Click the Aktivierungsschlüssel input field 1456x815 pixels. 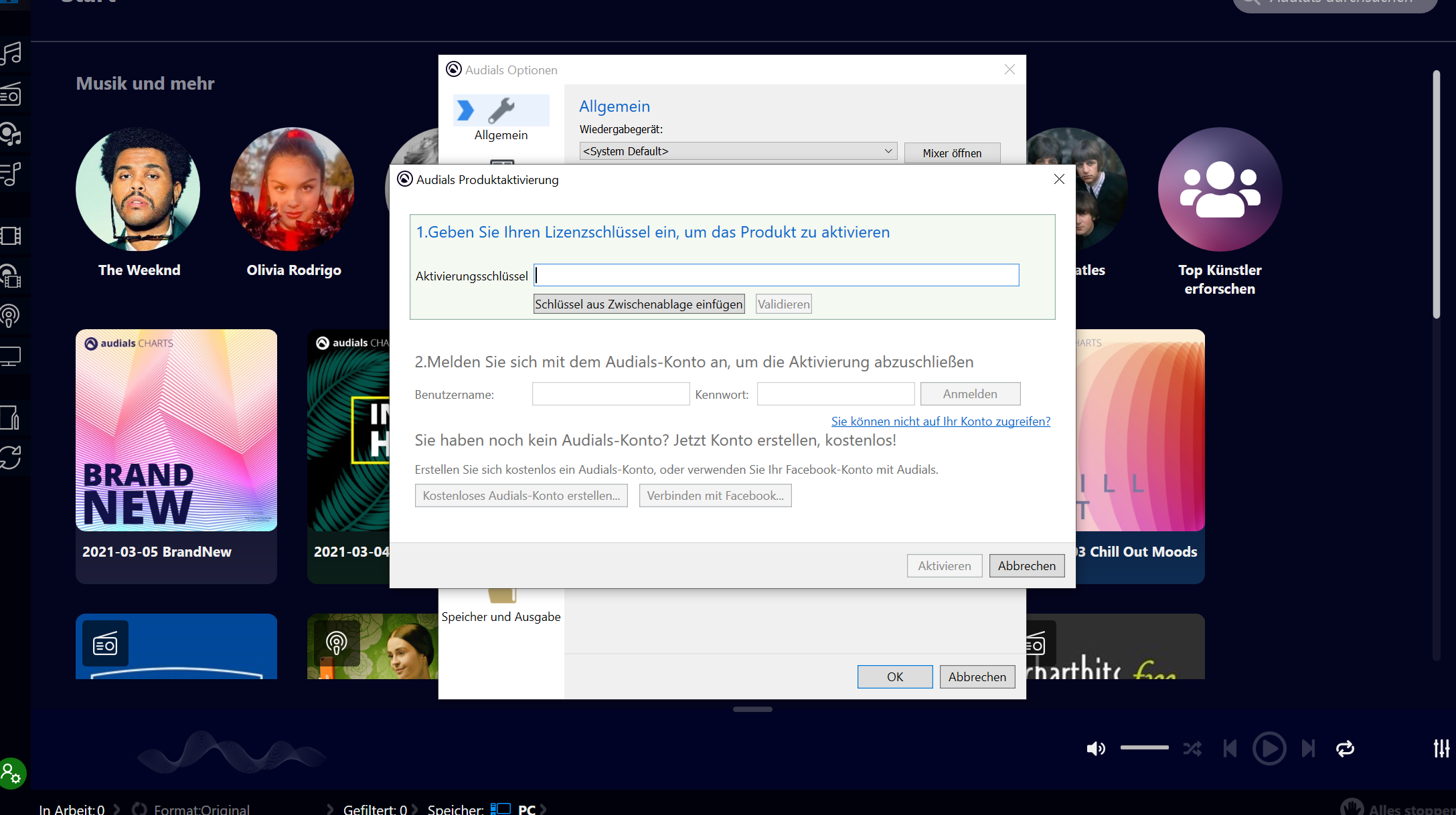click(x=777, y=275)
